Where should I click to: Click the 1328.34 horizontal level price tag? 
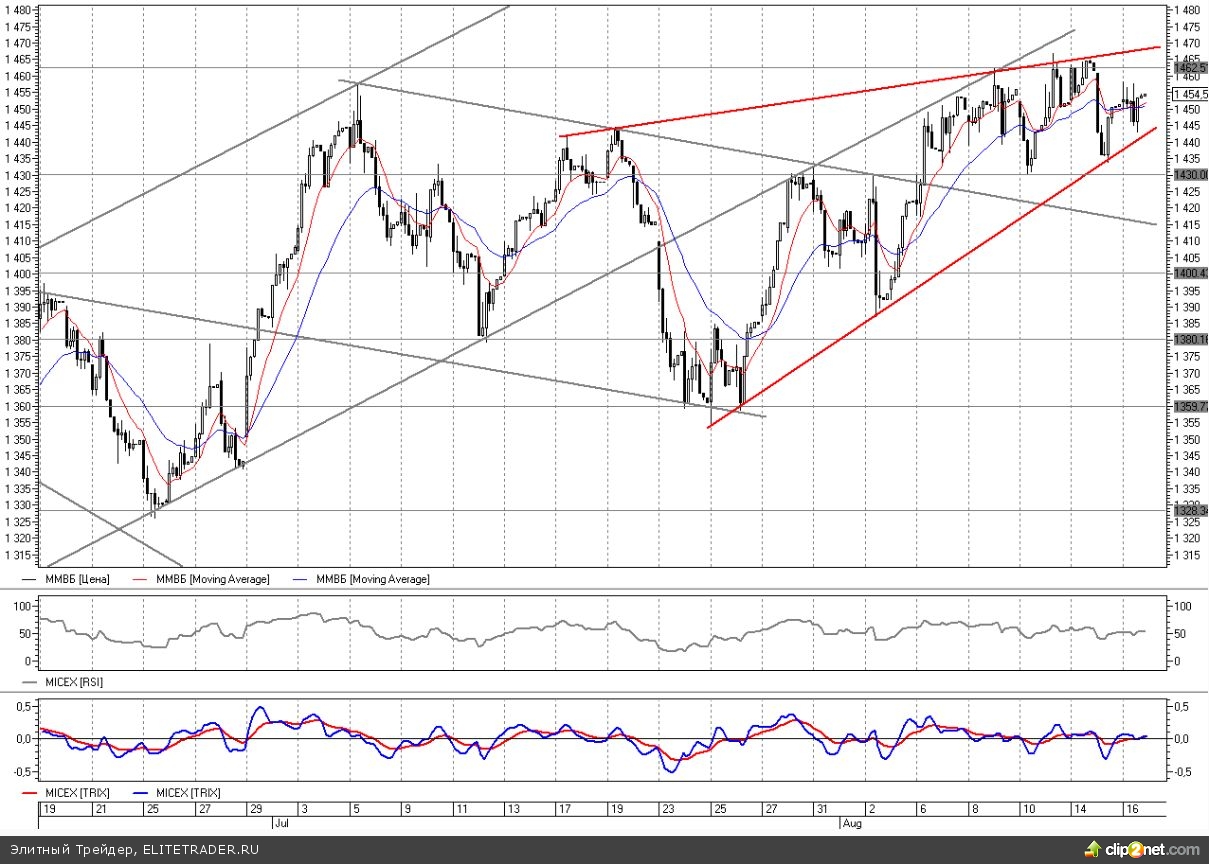click(x=1190, y=511)
